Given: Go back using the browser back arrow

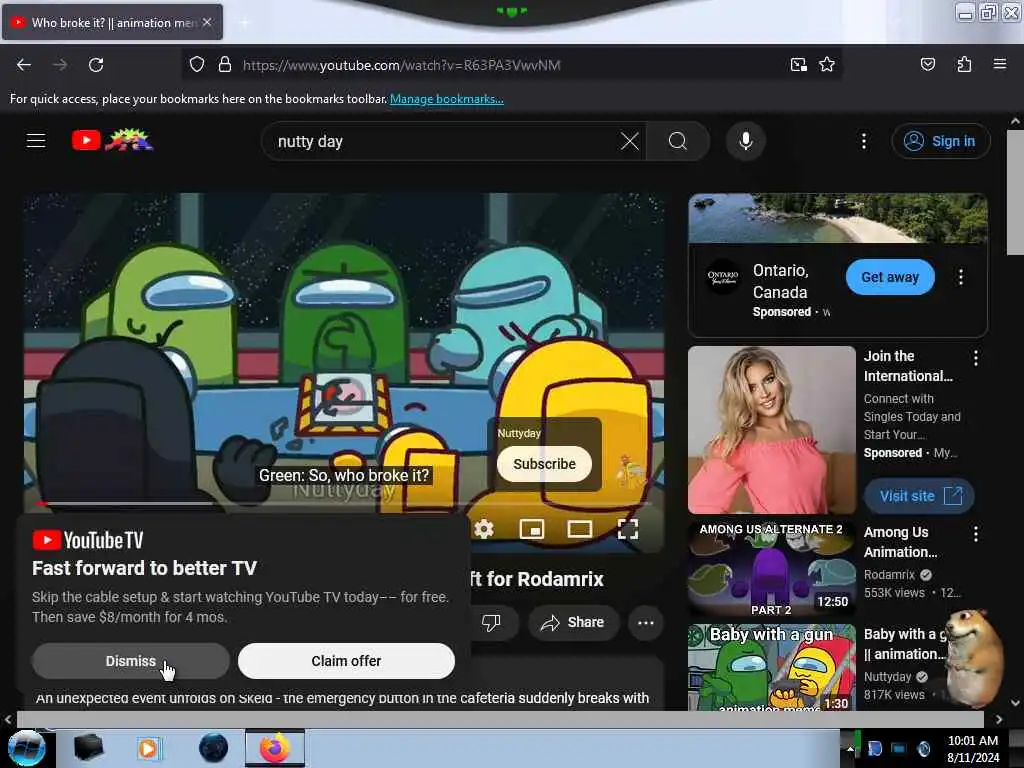Looking at the screenshot, I should click(x=24, y=65).
